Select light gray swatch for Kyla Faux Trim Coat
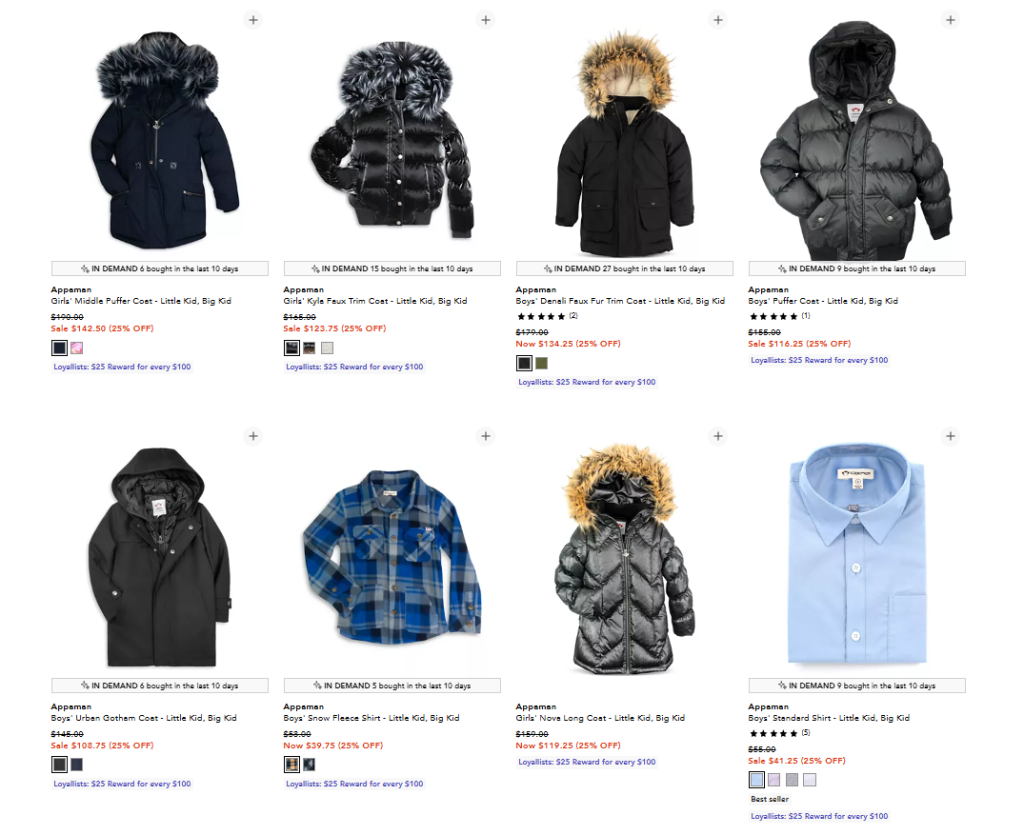Viewport: 1024px width, 835px height. point(327,348)
